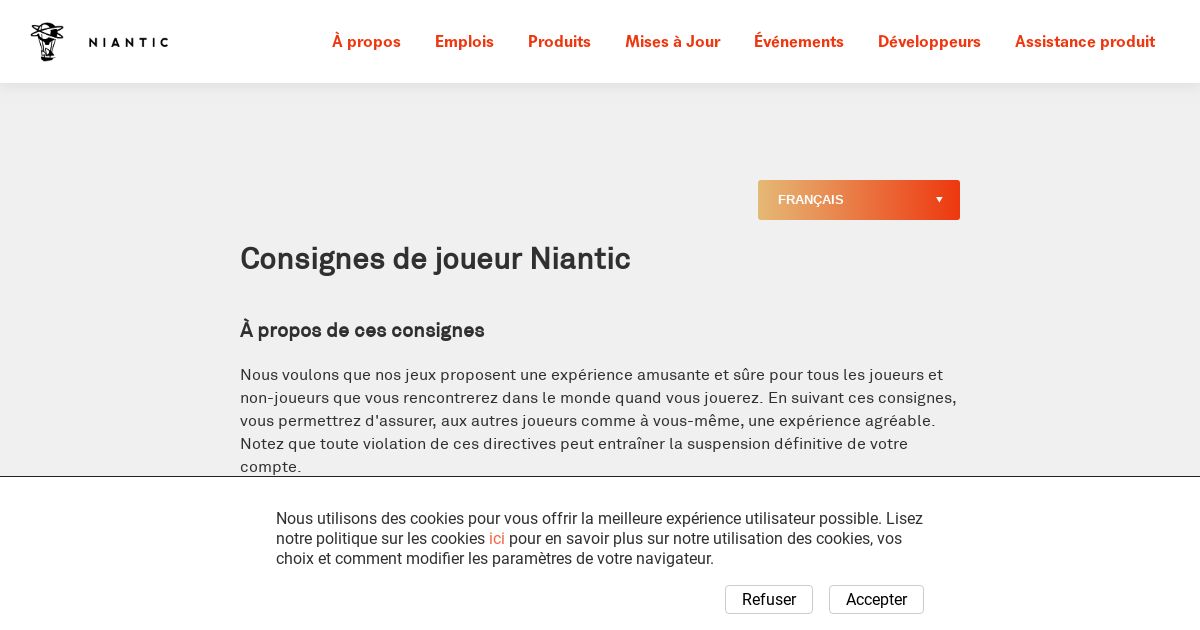
Task: Expand the FRANÇAIS language dropdown
Action: (858, 200)
